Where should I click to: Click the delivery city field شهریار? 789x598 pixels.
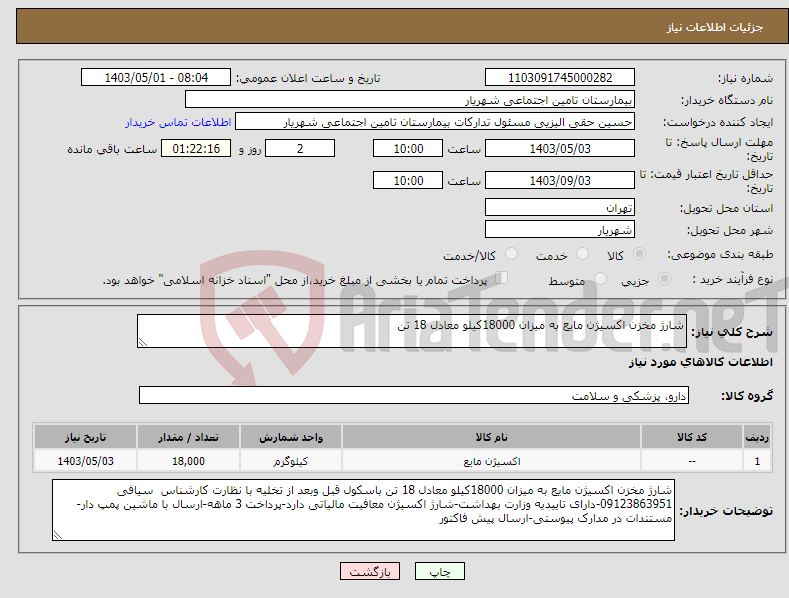click(x=560, y=230)
